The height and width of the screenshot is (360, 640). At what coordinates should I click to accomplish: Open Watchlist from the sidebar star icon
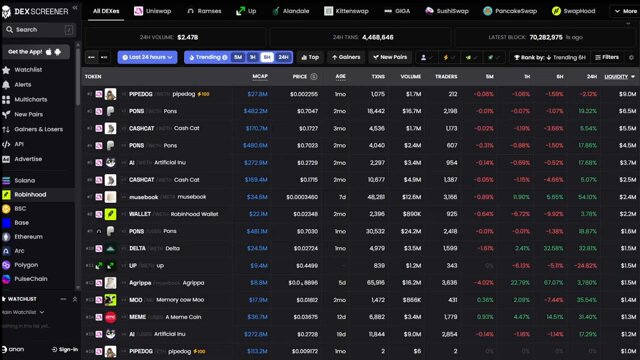(x=6, y=70)
